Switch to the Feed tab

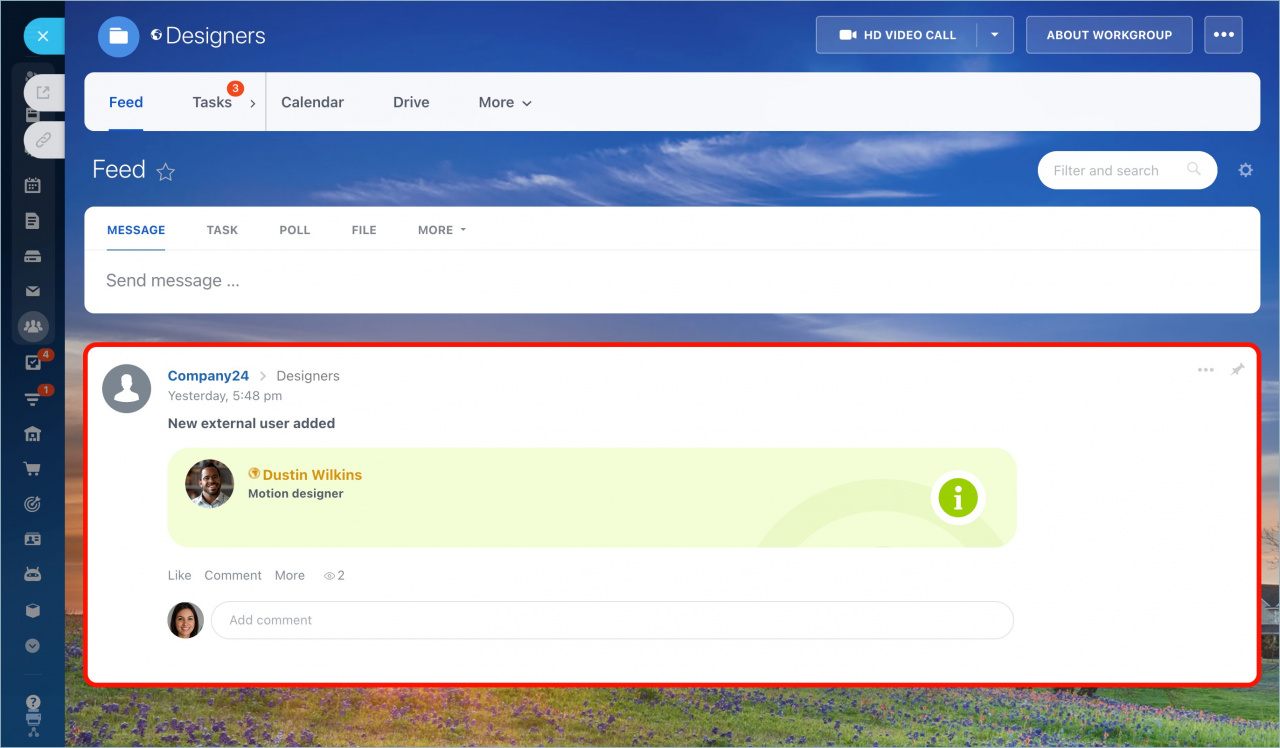pos(126,102)
